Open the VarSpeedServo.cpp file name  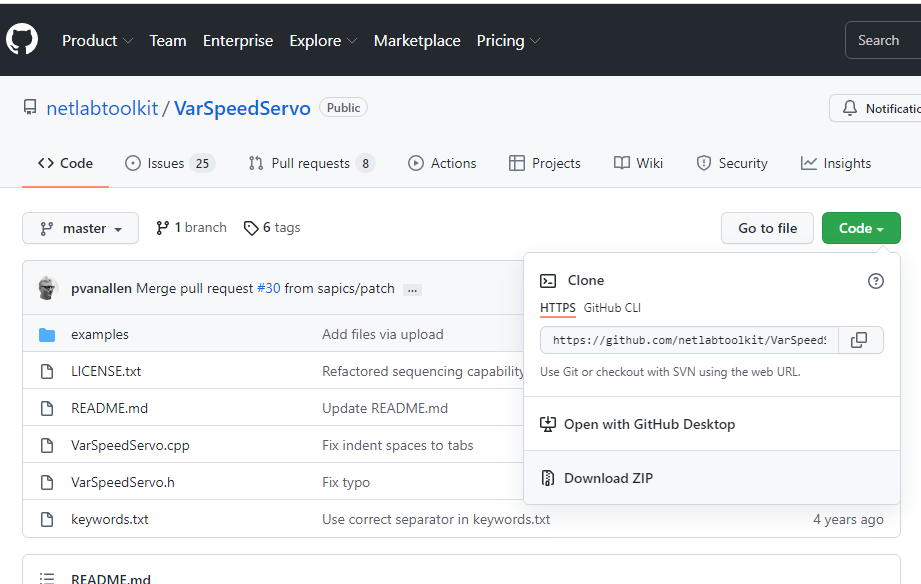click(130, 445)
